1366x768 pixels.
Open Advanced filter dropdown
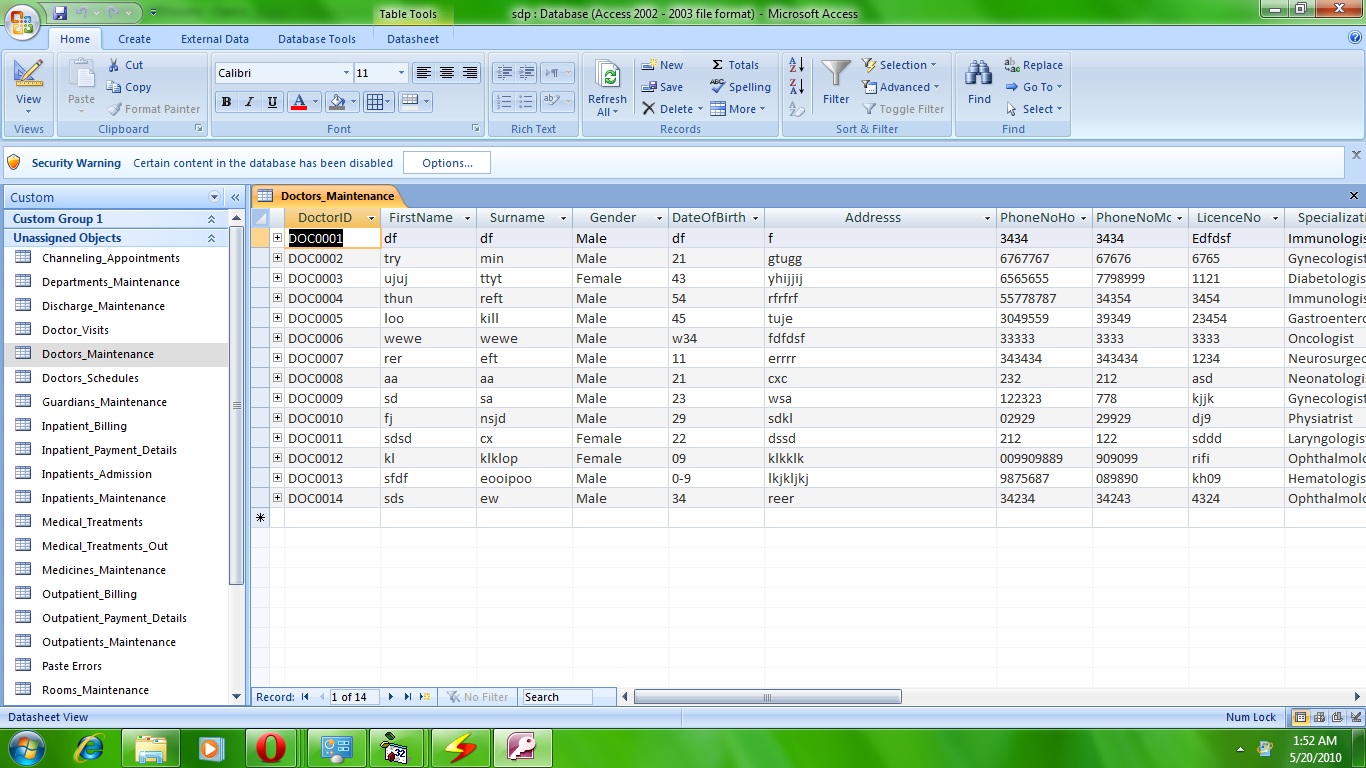[901, 87]
